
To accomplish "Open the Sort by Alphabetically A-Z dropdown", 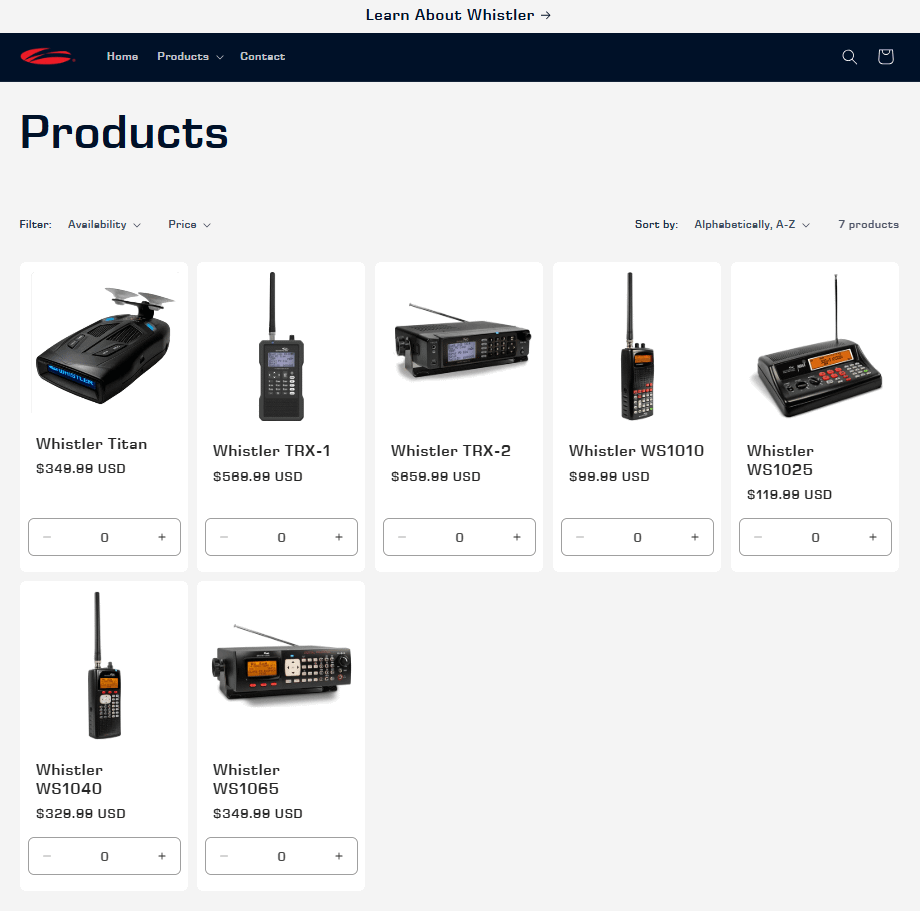I will coord(752,224).
